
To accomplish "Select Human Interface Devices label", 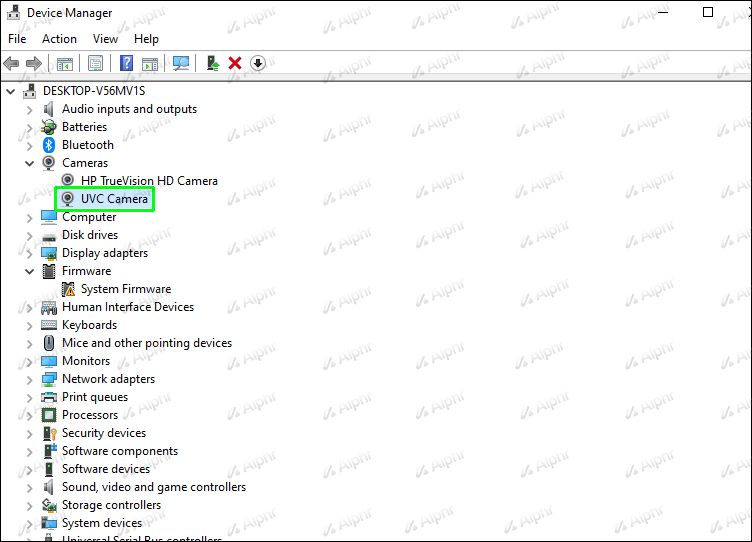I will (x=128, y=307).
